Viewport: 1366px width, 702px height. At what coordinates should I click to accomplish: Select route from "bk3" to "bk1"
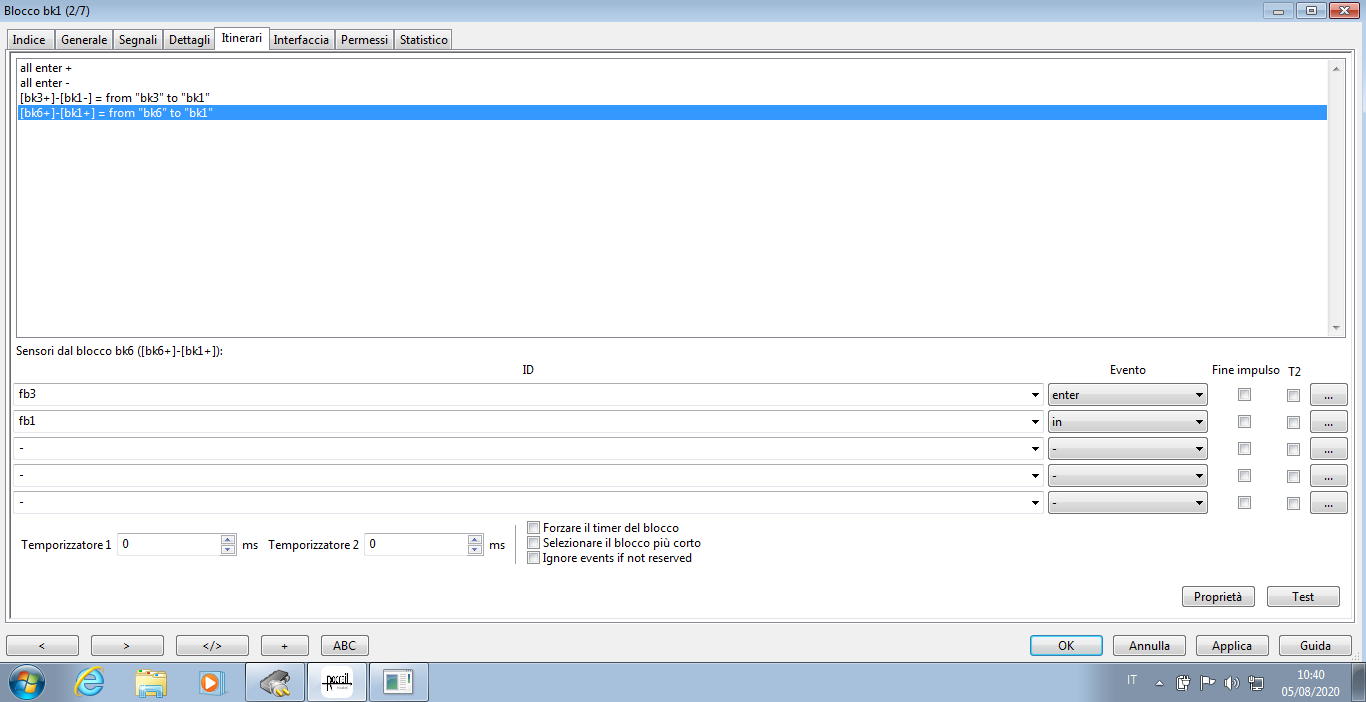pyautogui.click(x=115, y=97)
